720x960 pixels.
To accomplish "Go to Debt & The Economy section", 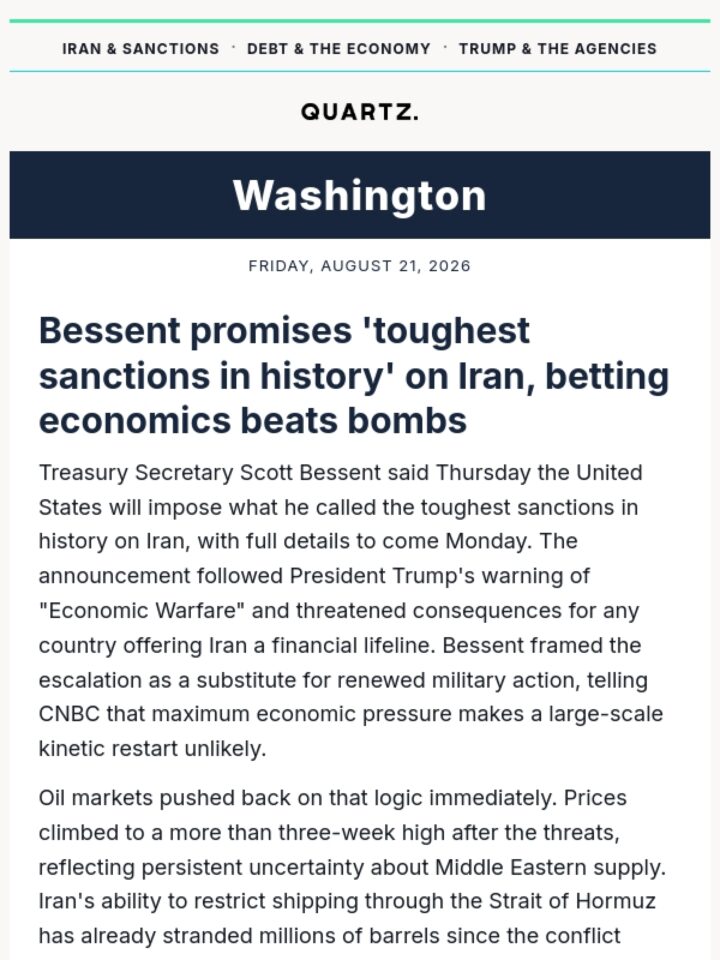I will [339, 49].
